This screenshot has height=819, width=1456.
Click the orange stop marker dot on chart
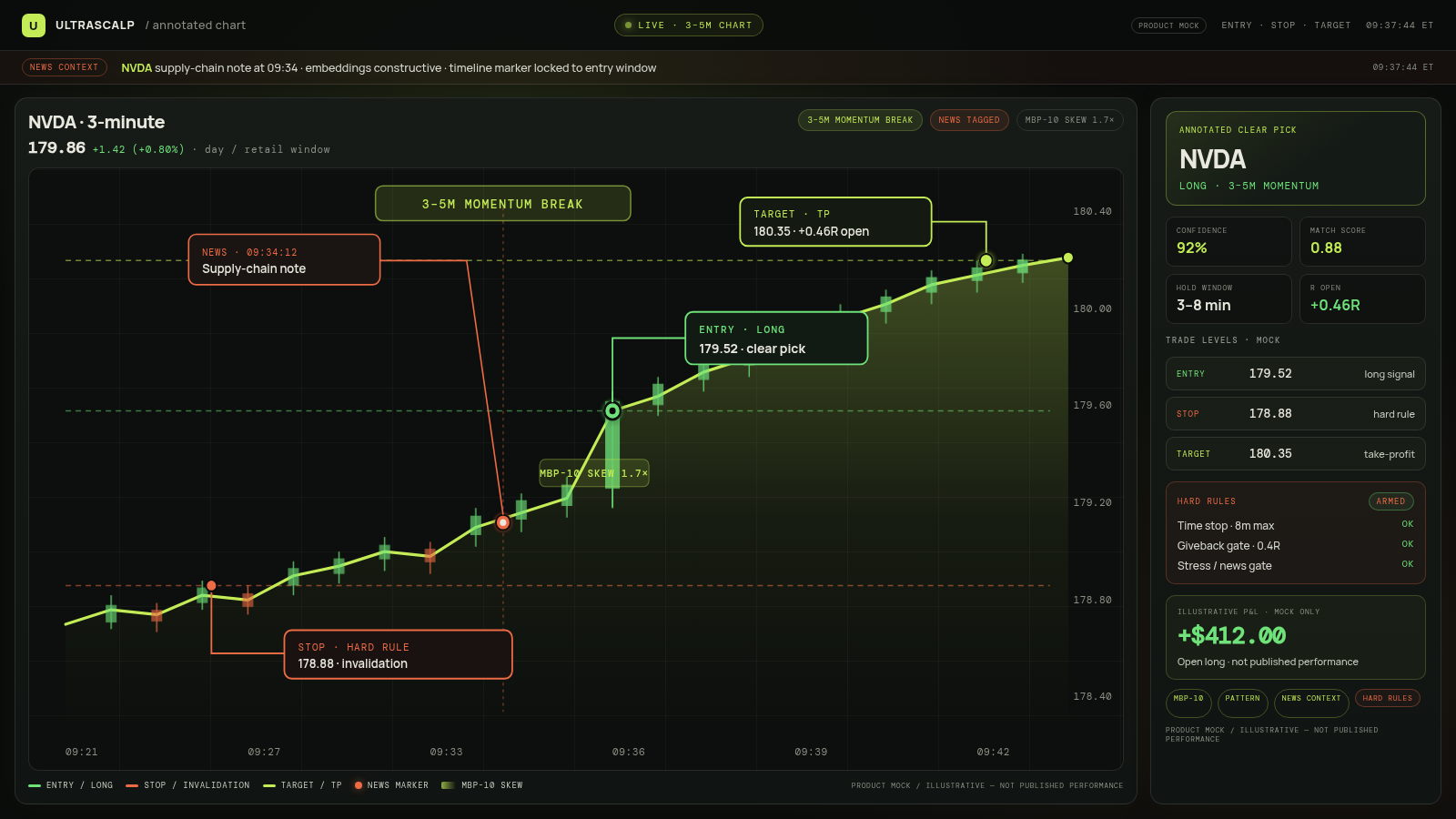[211, 586]
